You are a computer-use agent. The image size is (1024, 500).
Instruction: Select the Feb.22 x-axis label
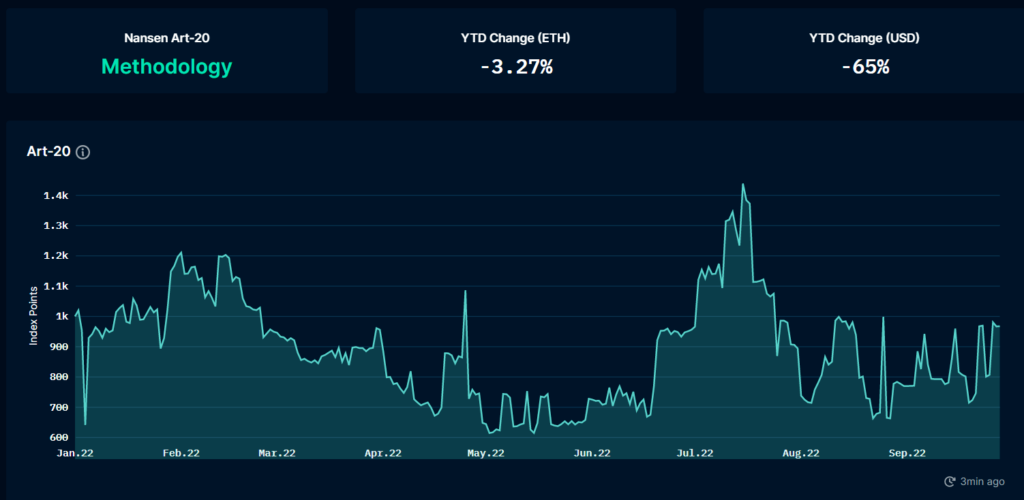click(x=180, y=453)
